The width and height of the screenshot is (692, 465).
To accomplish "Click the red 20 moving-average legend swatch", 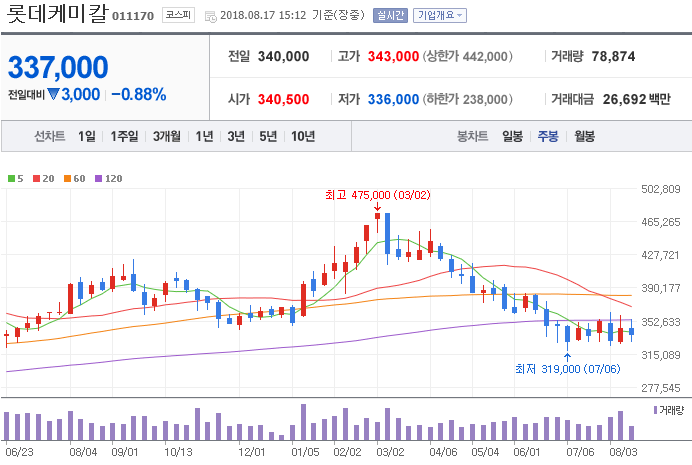I will click(x=37, y=179).
